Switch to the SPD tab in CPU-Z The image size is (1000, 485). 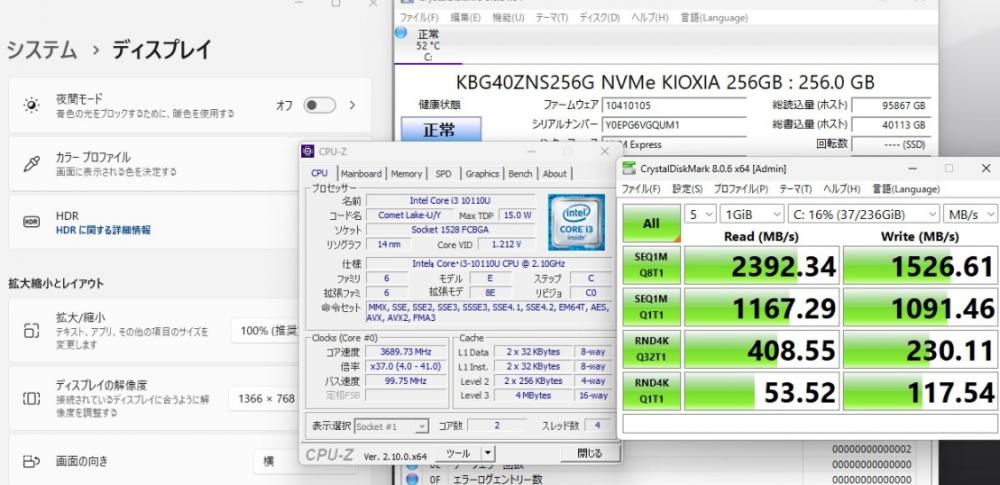(443, 174)
